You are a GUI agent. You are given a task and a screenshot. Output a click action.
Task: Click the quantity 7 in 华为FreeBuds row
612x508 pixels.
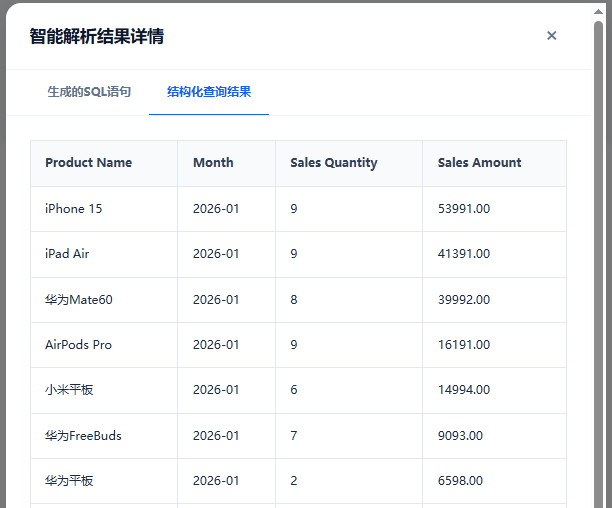[x=294, y=436]
